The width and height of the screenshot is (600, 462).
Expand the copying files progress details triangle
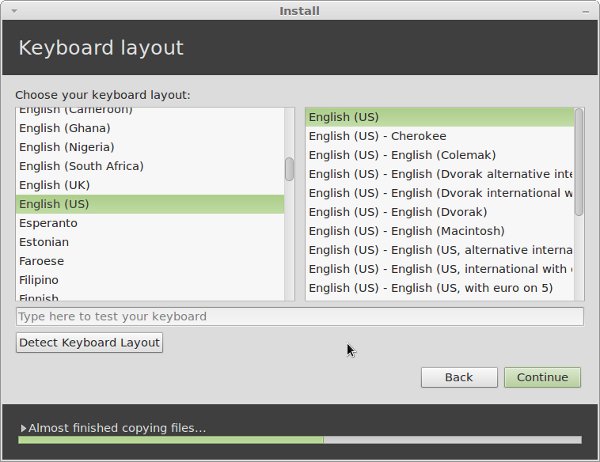click(23, 428)
